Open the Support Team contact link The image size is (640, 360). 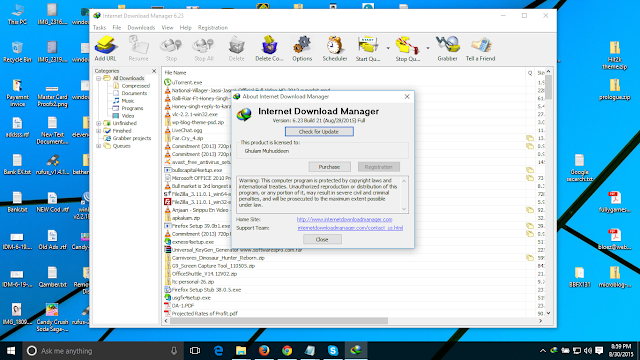pyautogui.click(x=350, y=228)
